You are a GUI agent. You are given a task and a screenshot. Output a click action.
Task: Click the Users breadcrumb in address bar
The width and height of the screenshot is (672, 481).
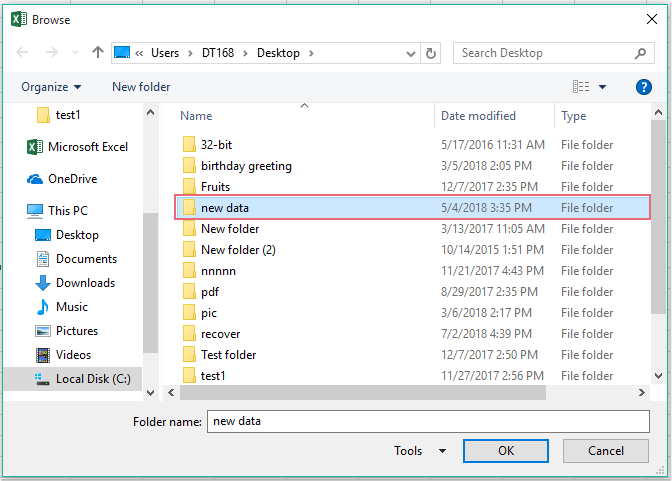pyautogui.click(x=165, y=53)
